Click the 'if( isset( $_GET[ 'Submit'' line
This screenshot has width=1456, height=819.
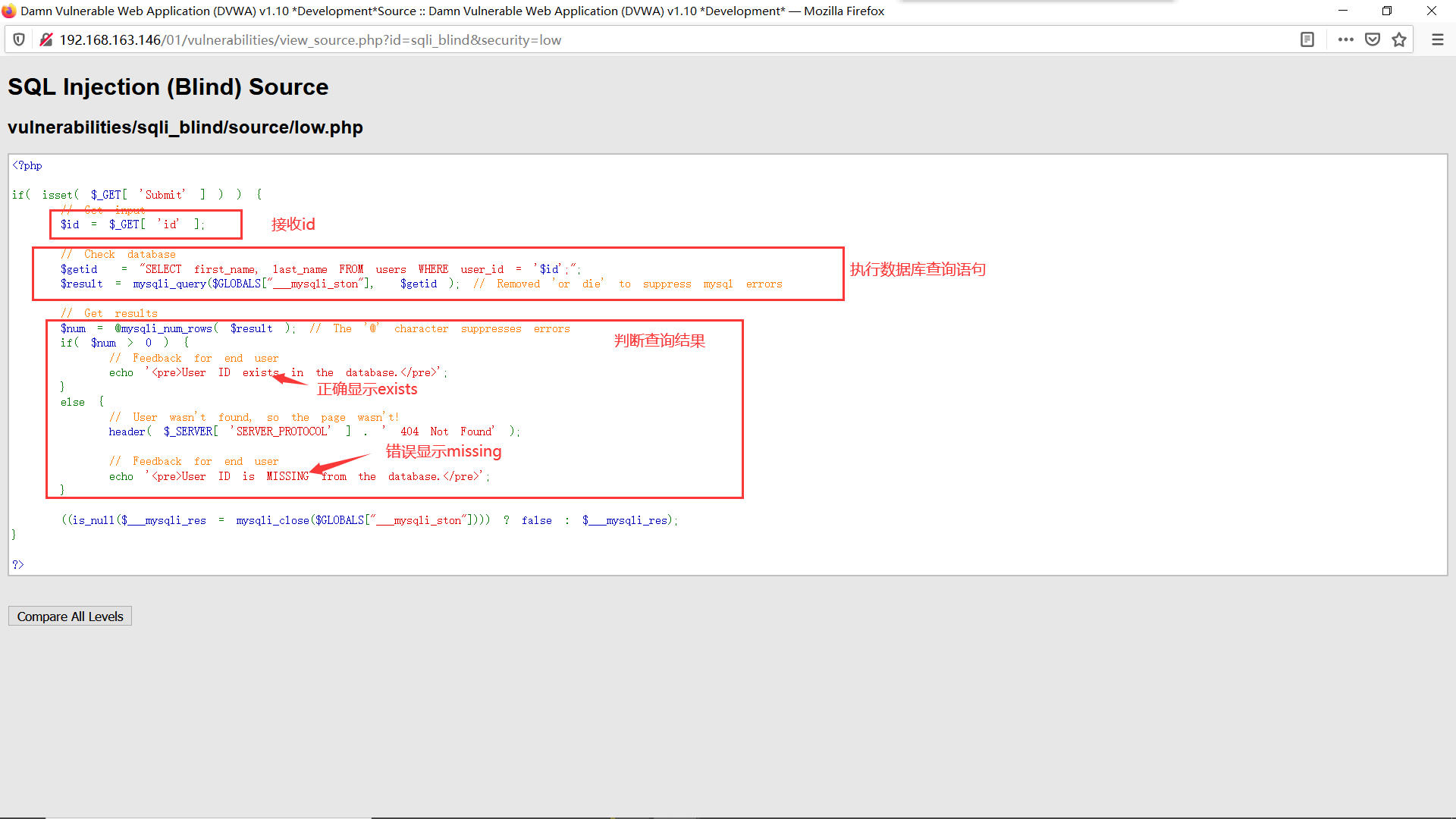coord(137,195)
